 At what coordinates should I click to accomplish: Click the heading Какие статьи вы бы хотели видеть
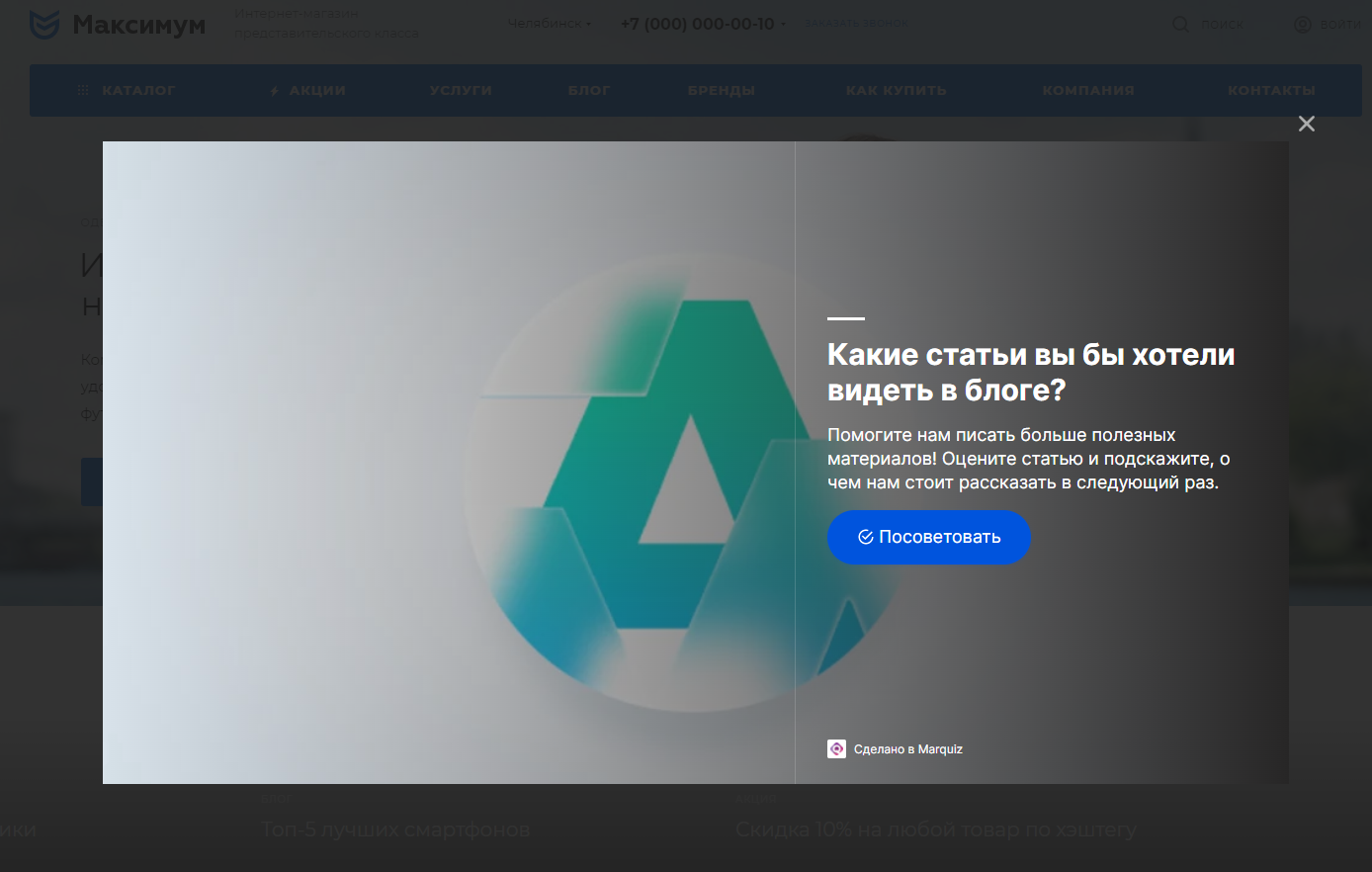1031,372
